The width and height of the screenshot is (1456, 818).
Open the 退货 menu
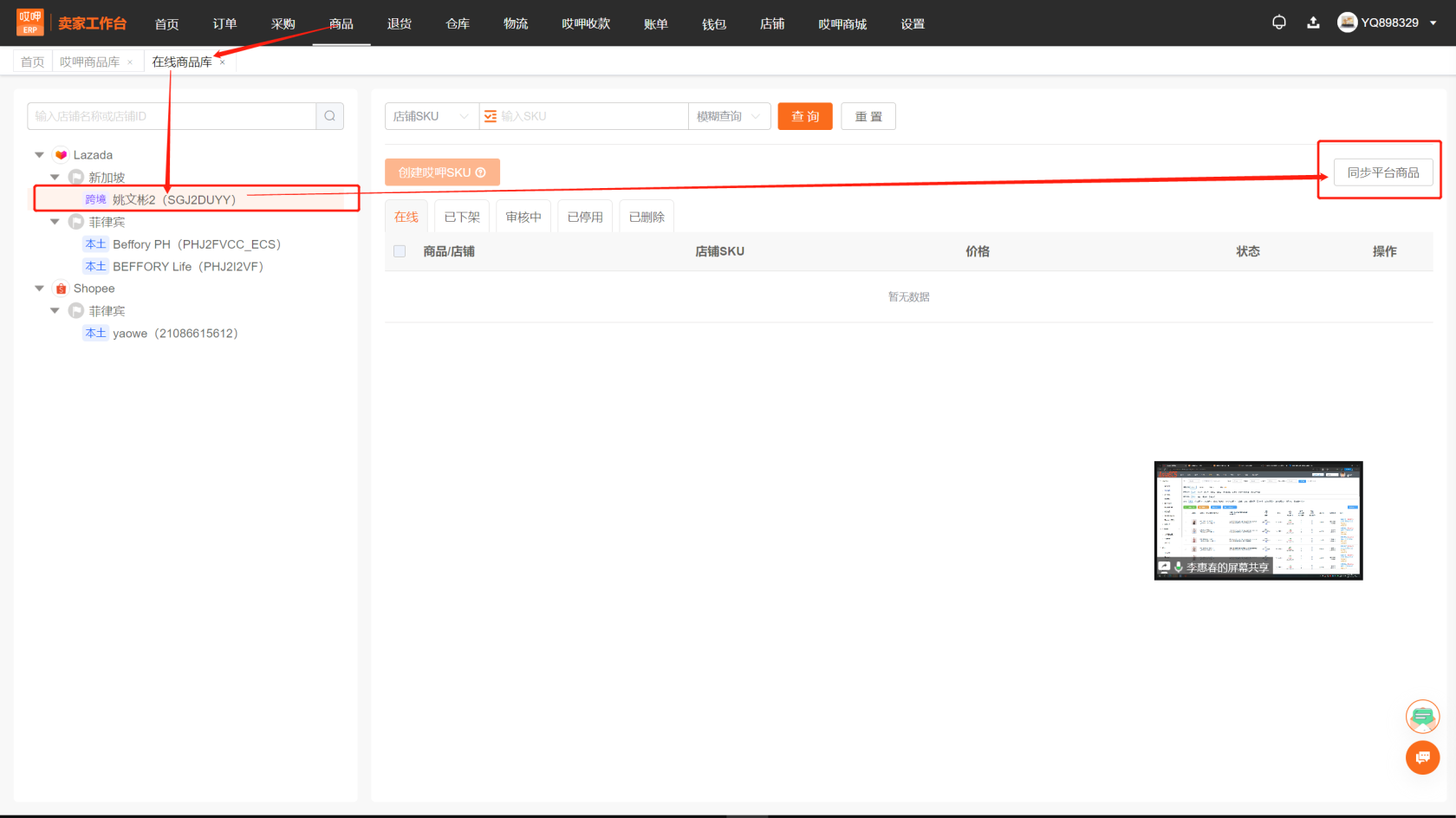400,23
